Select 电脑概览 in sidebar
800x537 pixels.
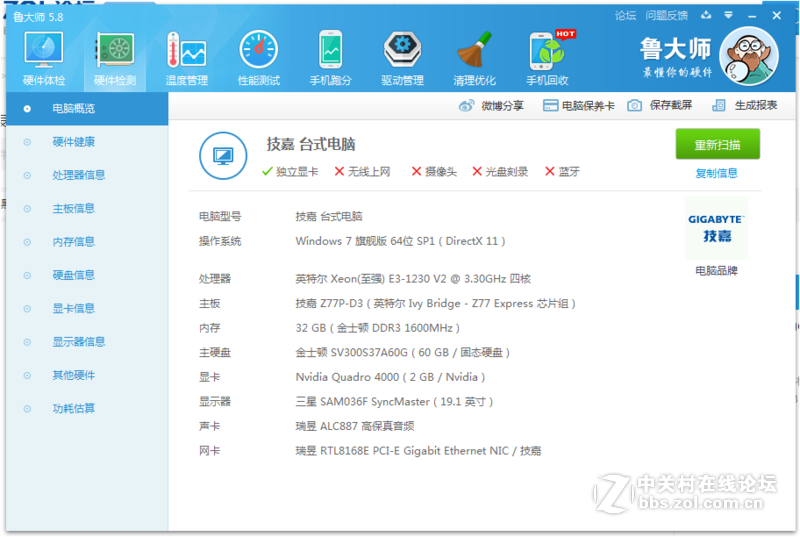[x=87, y=109]
